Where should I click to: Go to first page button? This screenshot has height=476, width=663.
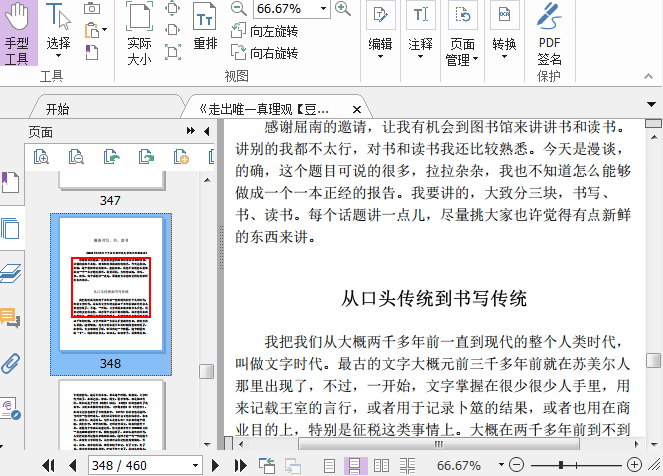pos(48,465)
